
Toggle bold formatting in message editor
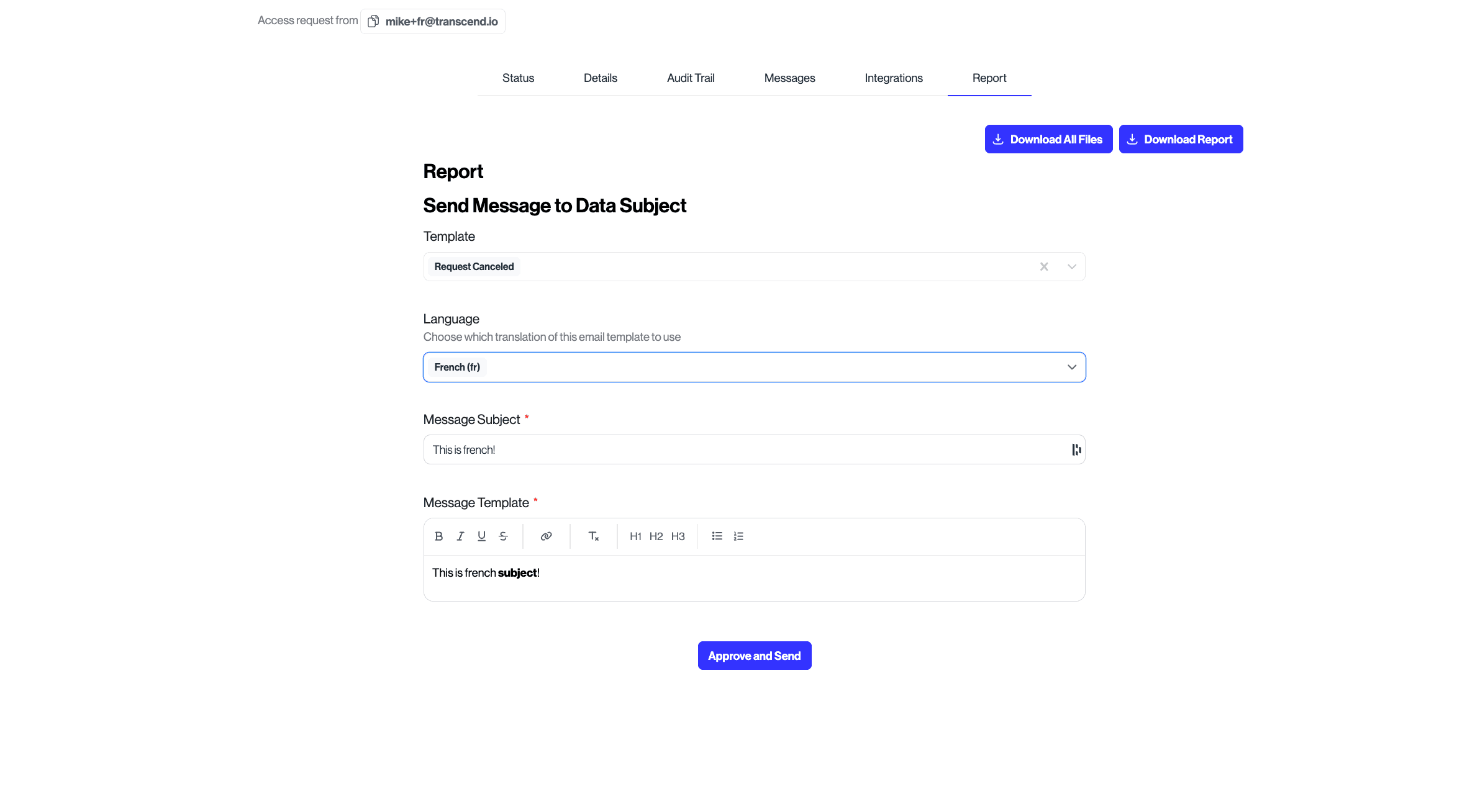438,536
